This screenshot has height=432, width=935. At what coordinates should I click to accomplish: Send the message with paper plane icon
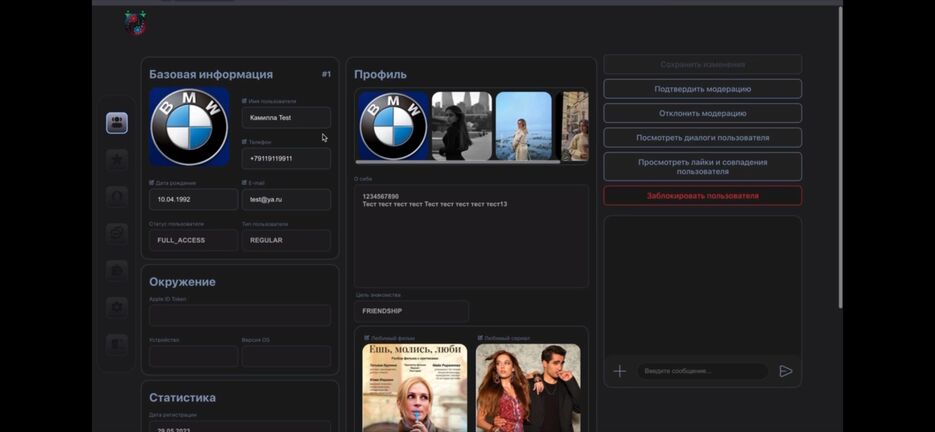point(786,371)
